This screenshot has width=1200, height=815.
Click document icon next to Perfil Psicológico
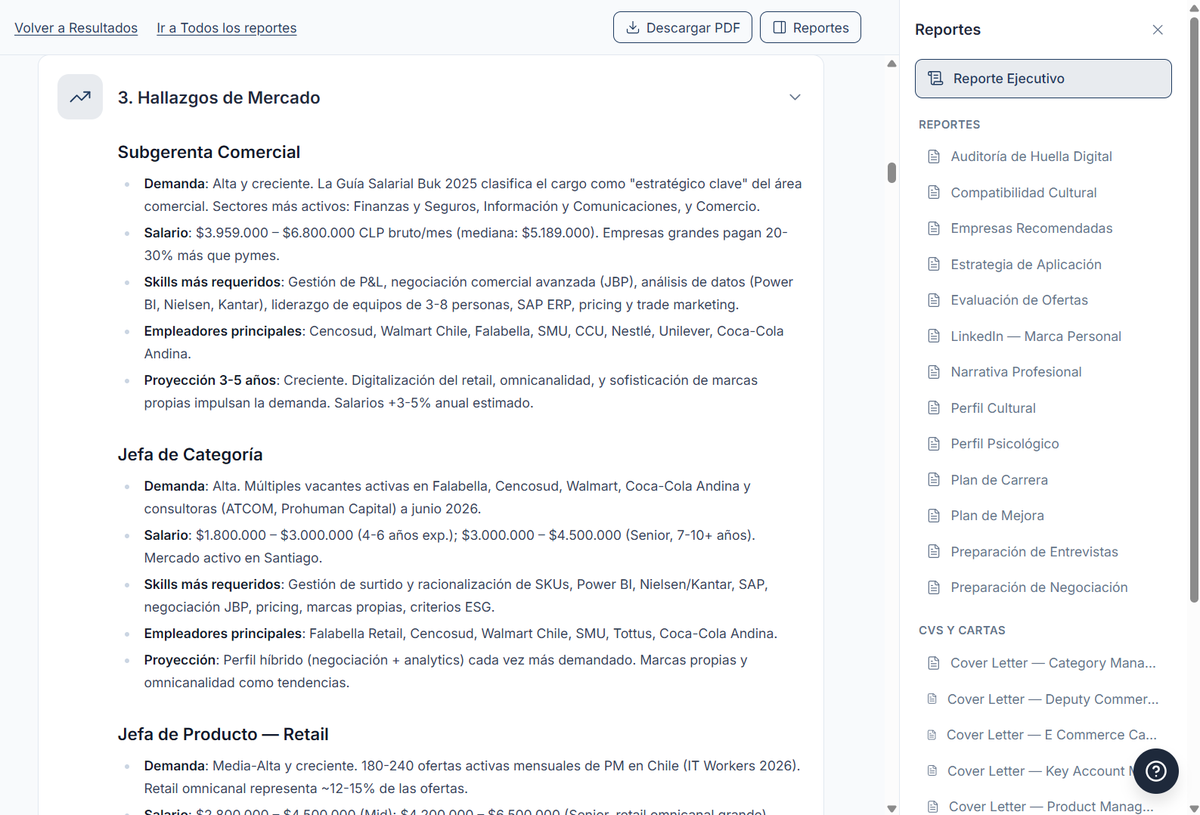click(x=934, y=444)
